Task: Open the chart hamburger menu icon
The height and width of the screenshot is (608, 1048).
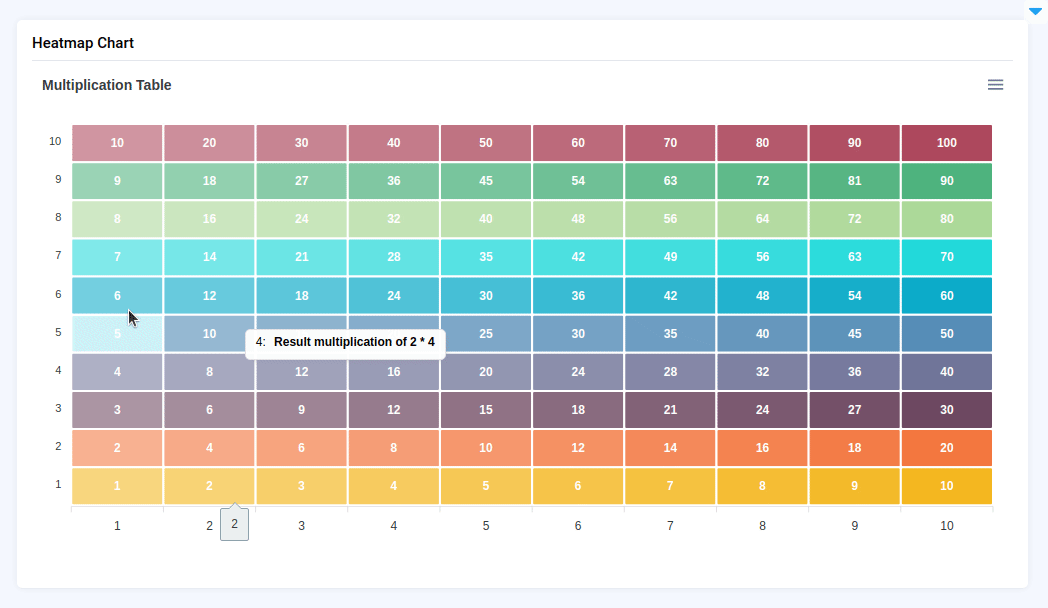Action: pos(995,85)
